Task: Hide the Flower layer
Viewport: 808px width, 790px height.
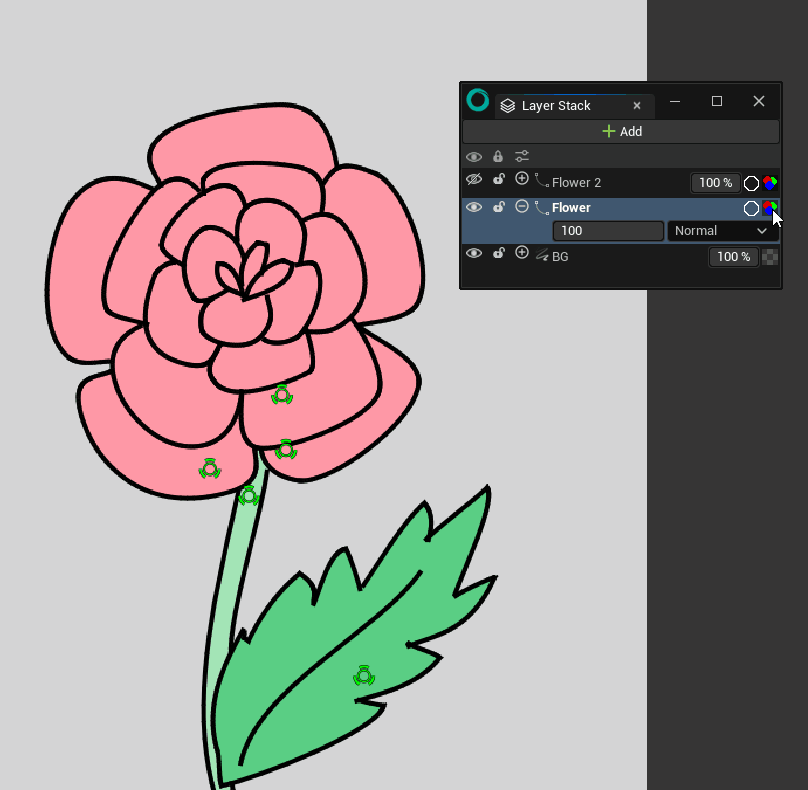Action: pyautogui.click(x=474, y=207)
